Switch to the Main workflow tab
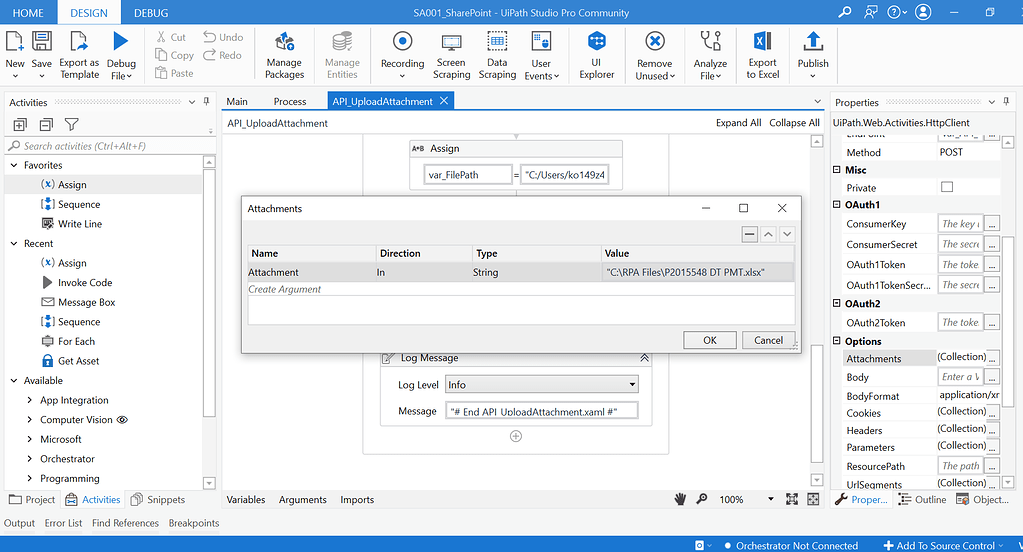Screen dimensions: 1023x552 coord(237,101)
